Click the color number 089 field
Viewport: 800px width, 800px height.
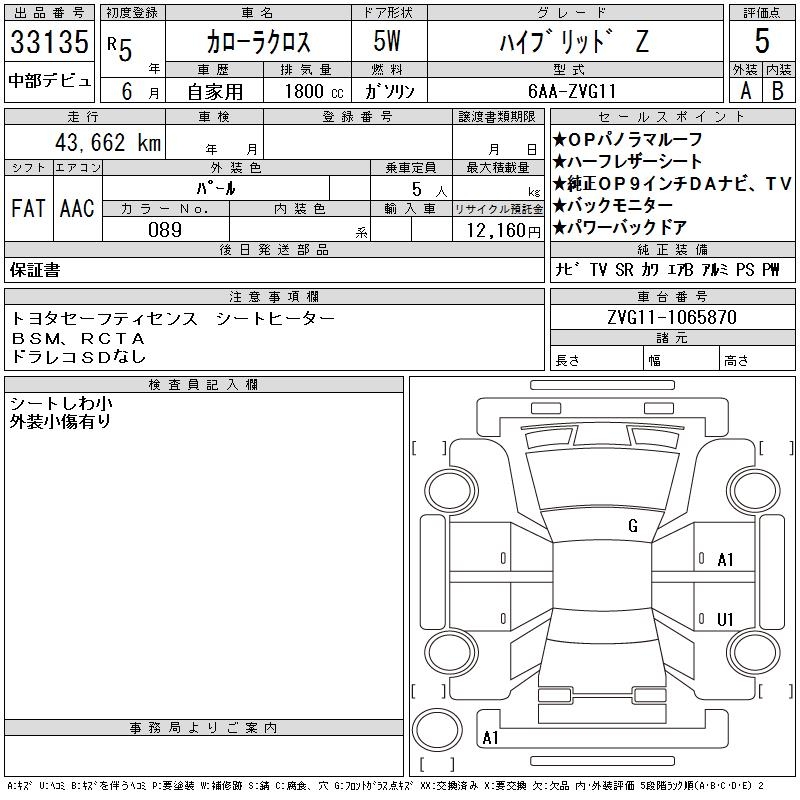coord(165,230)
